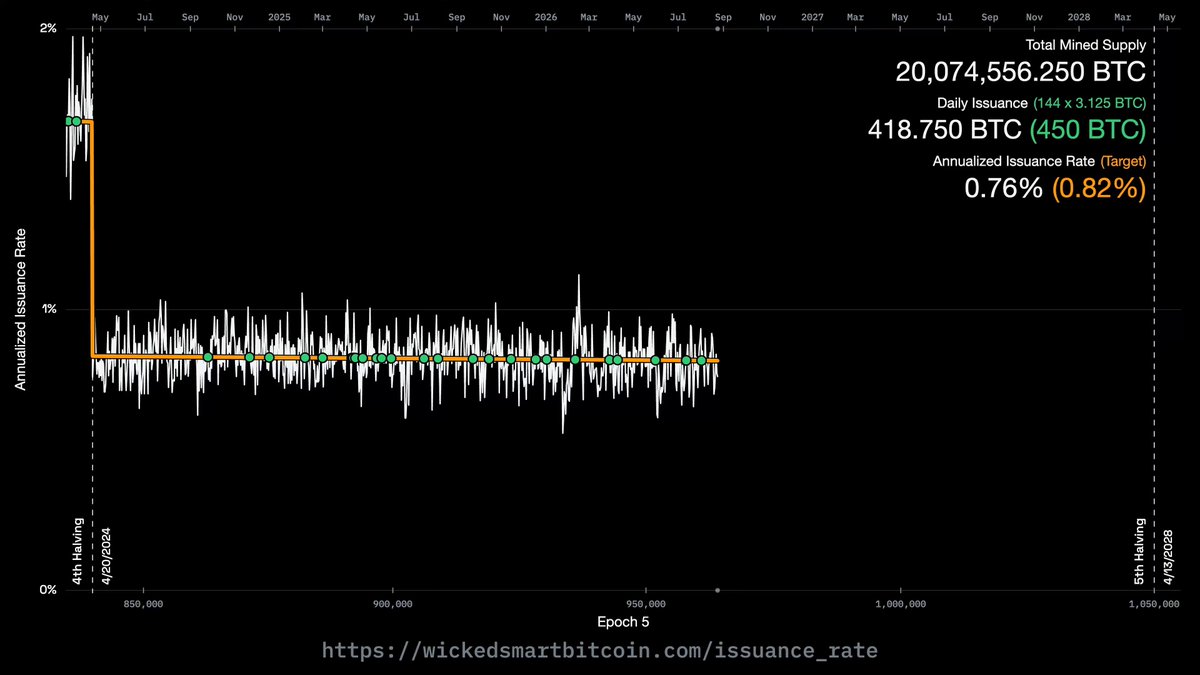Select the 418.750 BTC daily issuance value
The width and height of the screenshot is (1200, 675).
(944, 130)
